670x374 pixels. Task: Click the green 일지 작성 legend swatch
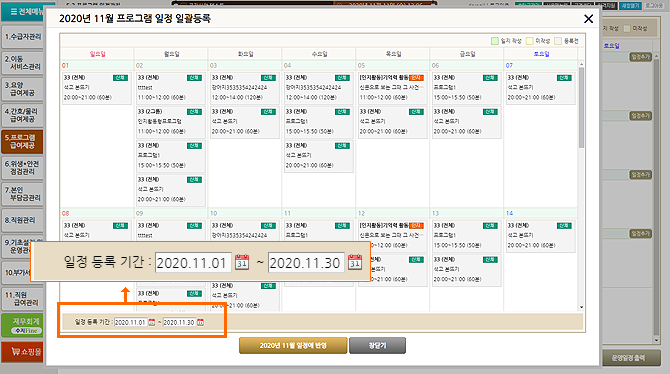click(495, 41)
